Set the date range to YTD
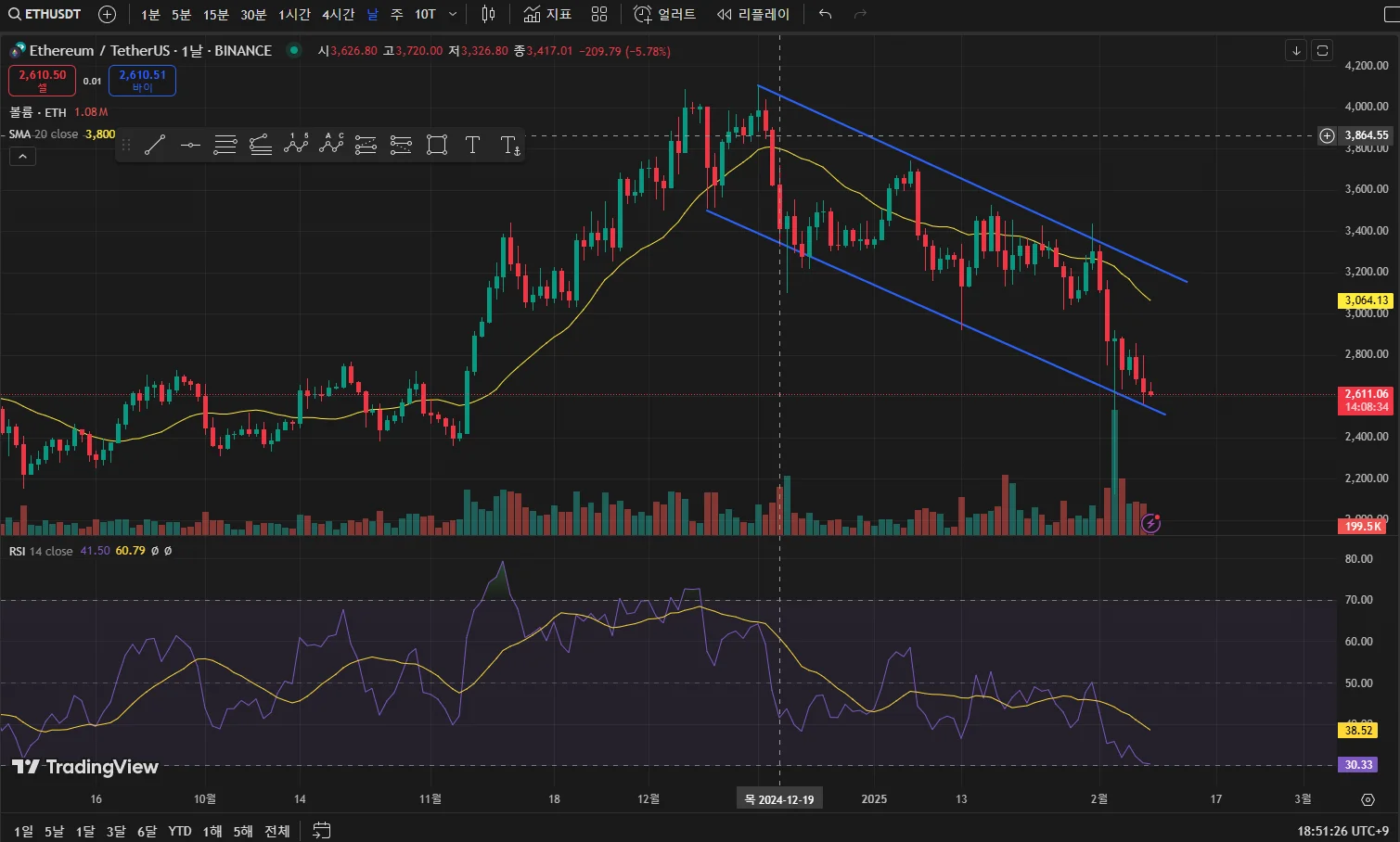The width and height of the screenshot is (1400, 842). tap(180, 831)
